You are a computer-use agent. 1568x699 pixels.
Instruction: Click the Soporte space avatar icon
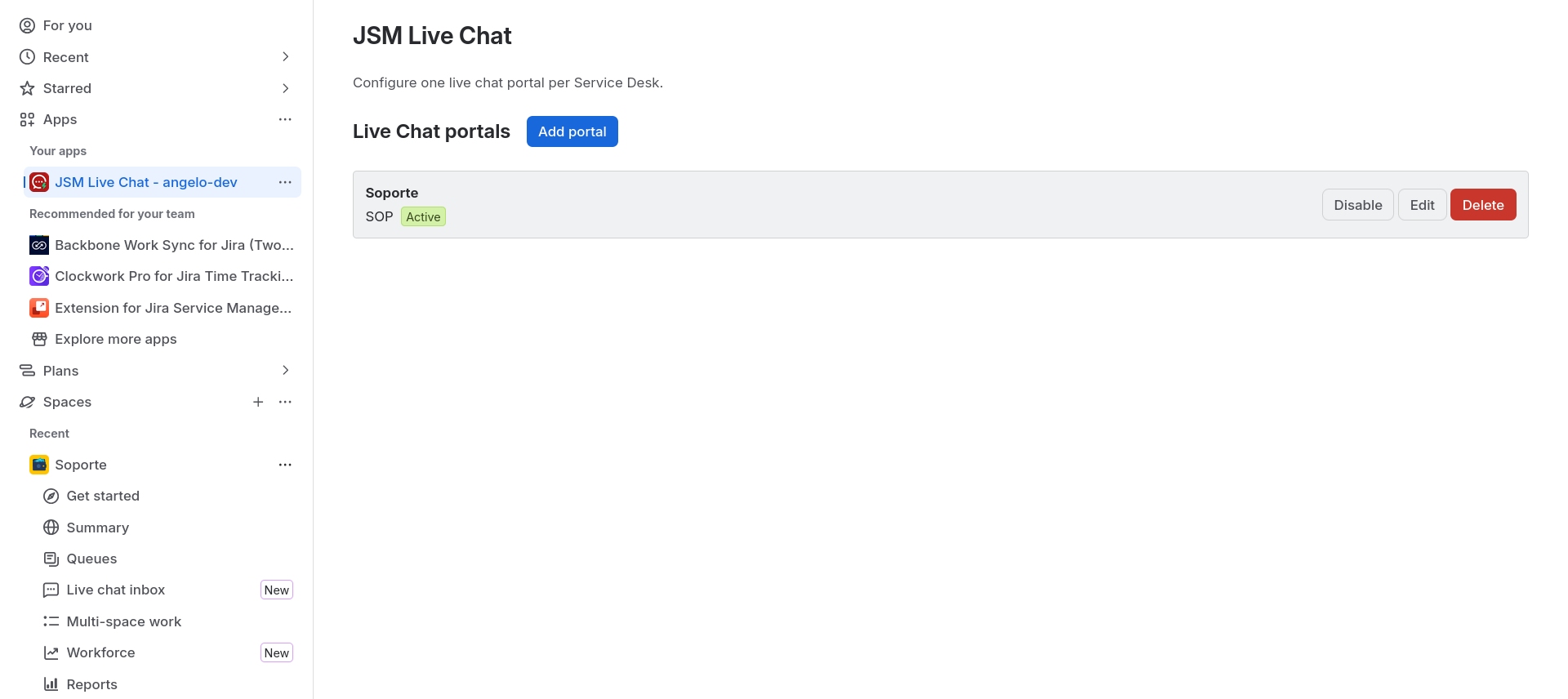click(x=39, y=465)
